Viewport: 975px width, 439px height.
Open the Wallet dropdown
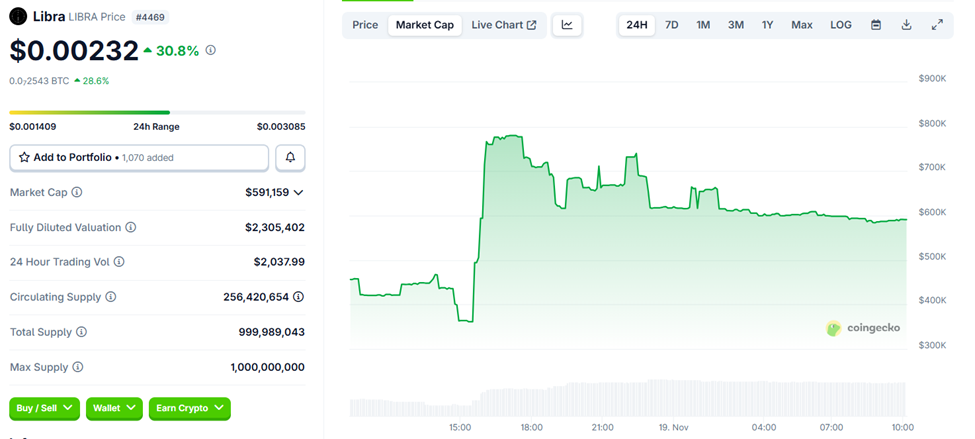pos(114,408)
